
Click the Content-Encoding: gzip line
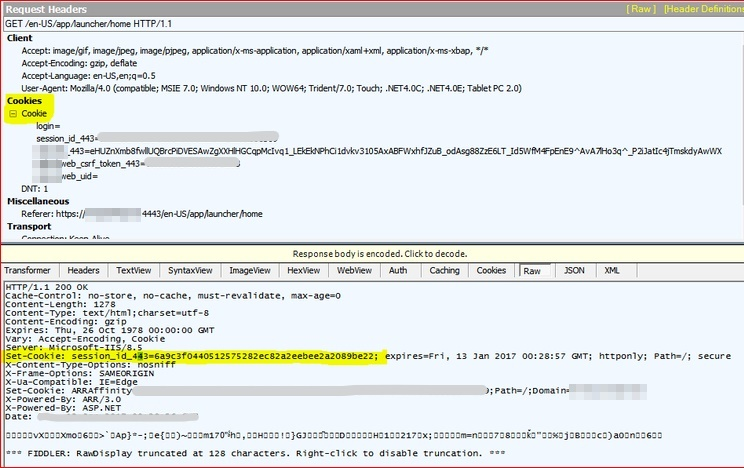65,322
